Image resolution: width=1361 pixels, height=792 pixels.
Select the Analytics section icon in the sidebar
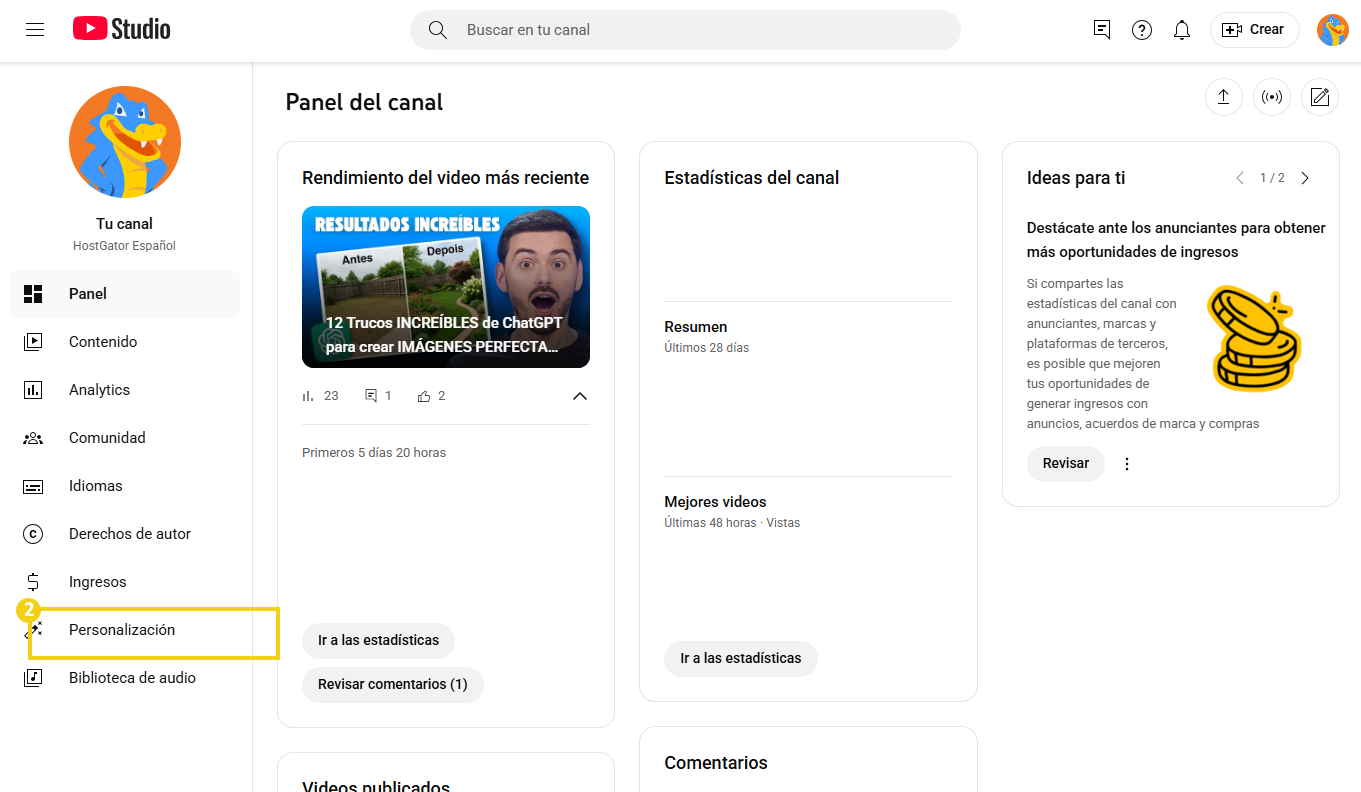coord(33,389)
